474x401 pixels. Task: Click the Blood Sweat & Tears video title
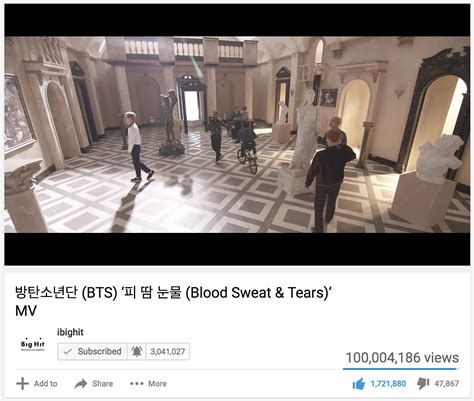coord(173,301)
